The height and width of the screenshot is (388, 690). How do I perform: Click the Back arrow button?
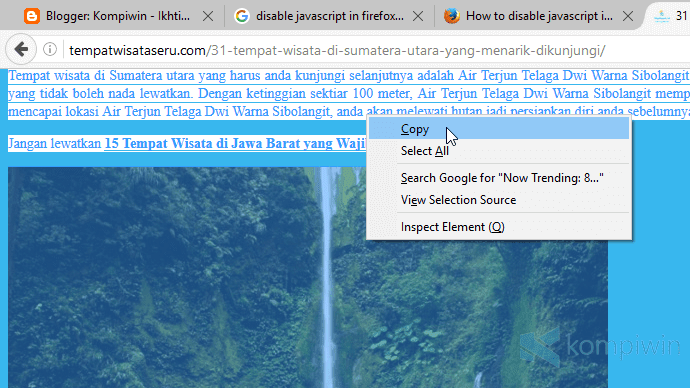click(x=21, y=49)
